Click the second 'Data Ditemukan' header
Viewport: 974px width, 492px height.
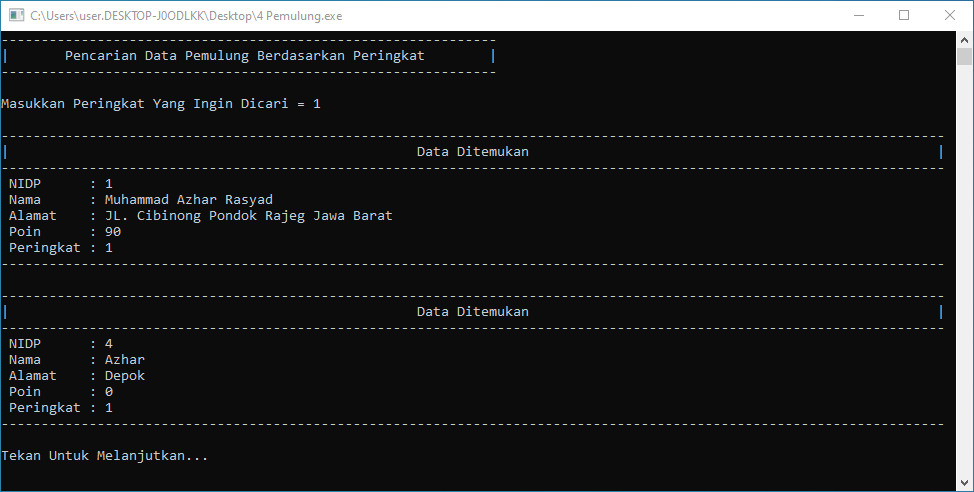coord(473,312)
